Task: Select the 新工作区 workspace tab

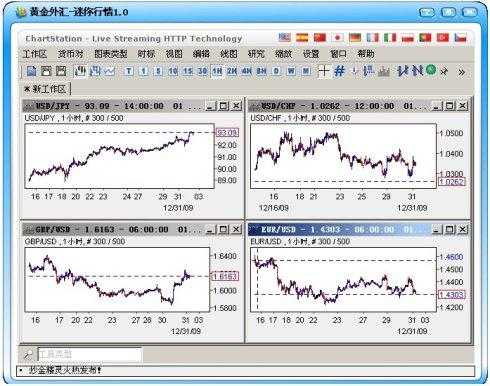Action: [46, 89]
